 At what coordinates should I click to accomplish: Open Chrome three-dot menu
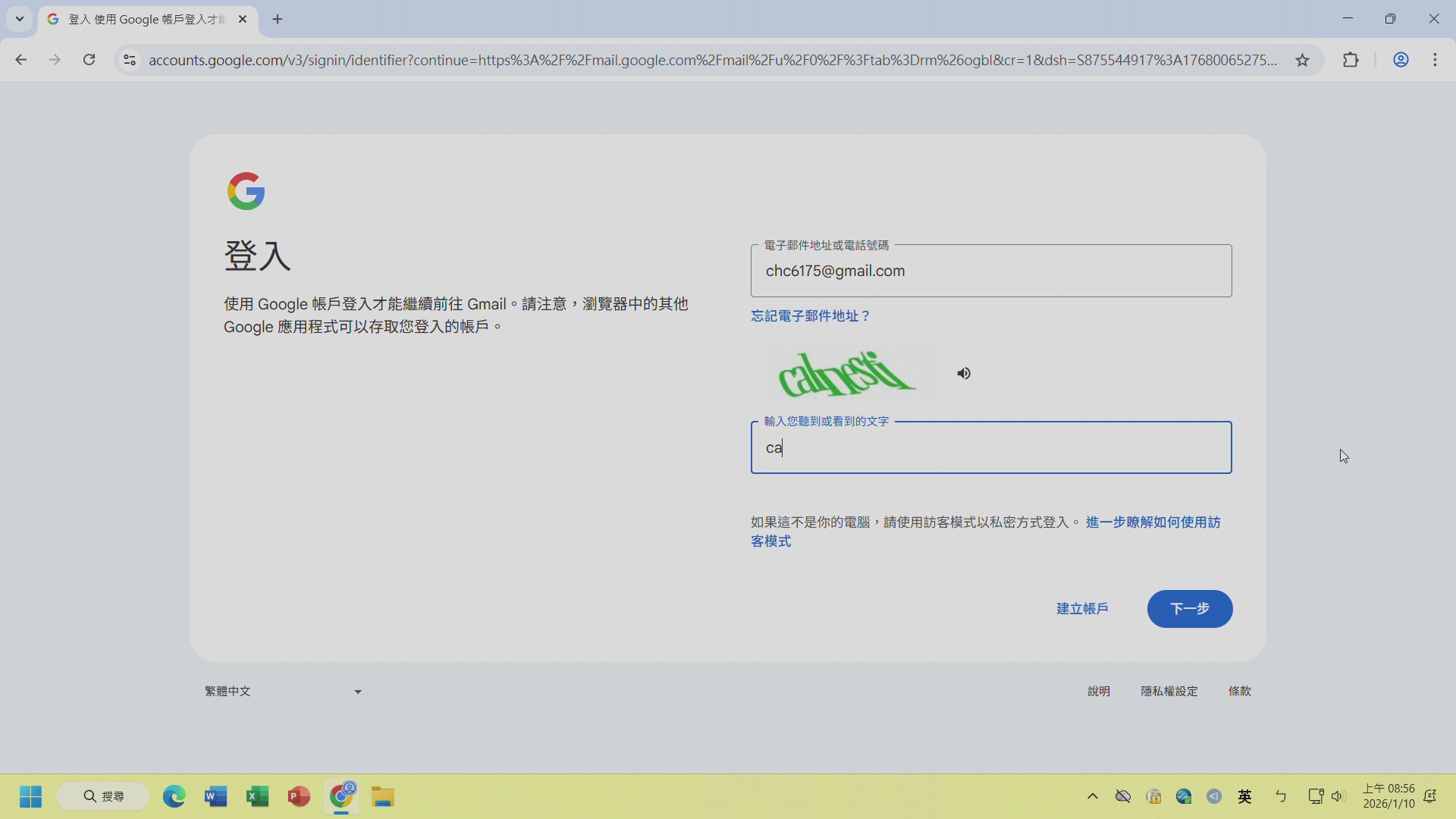(x=1435, y=60)
